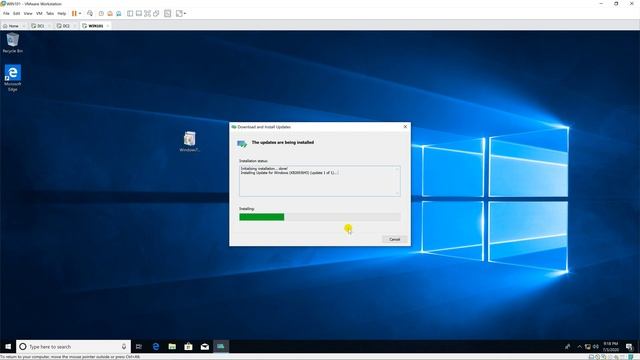Select the Windows7 installer file on desktop
640x360 pixels.
[189, 141]
